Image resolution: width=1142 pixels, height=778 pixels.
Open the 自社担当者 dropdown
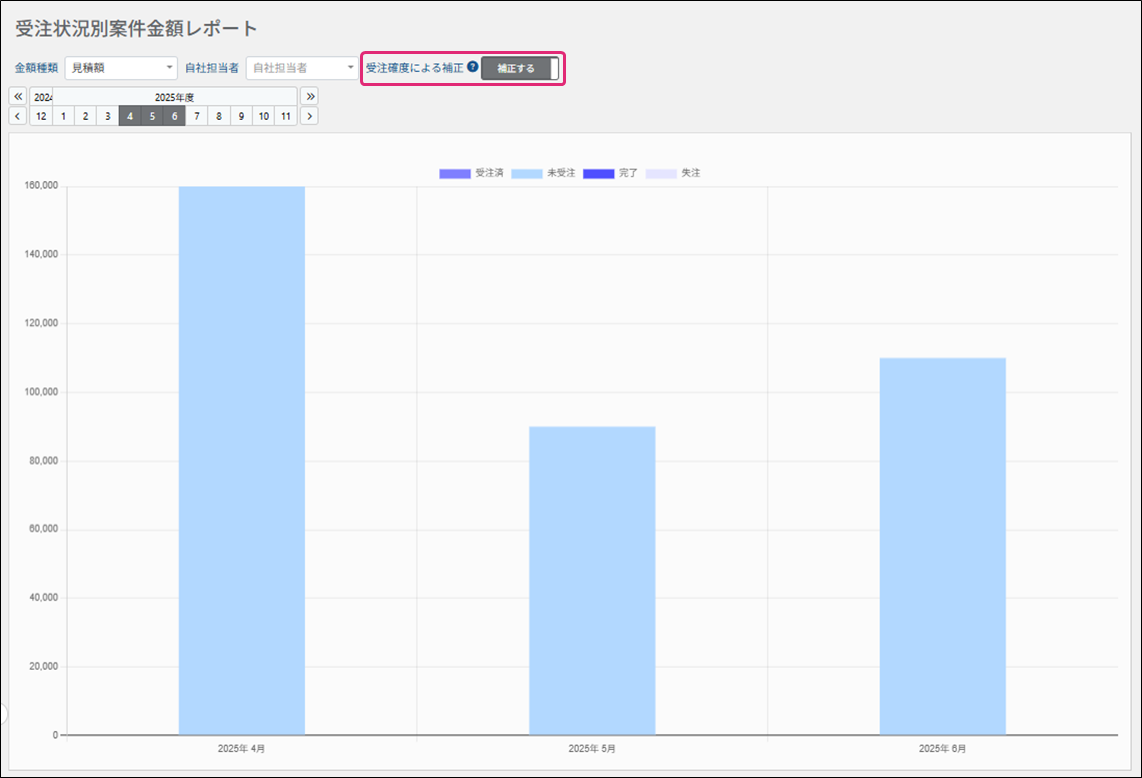pos(302,68)
